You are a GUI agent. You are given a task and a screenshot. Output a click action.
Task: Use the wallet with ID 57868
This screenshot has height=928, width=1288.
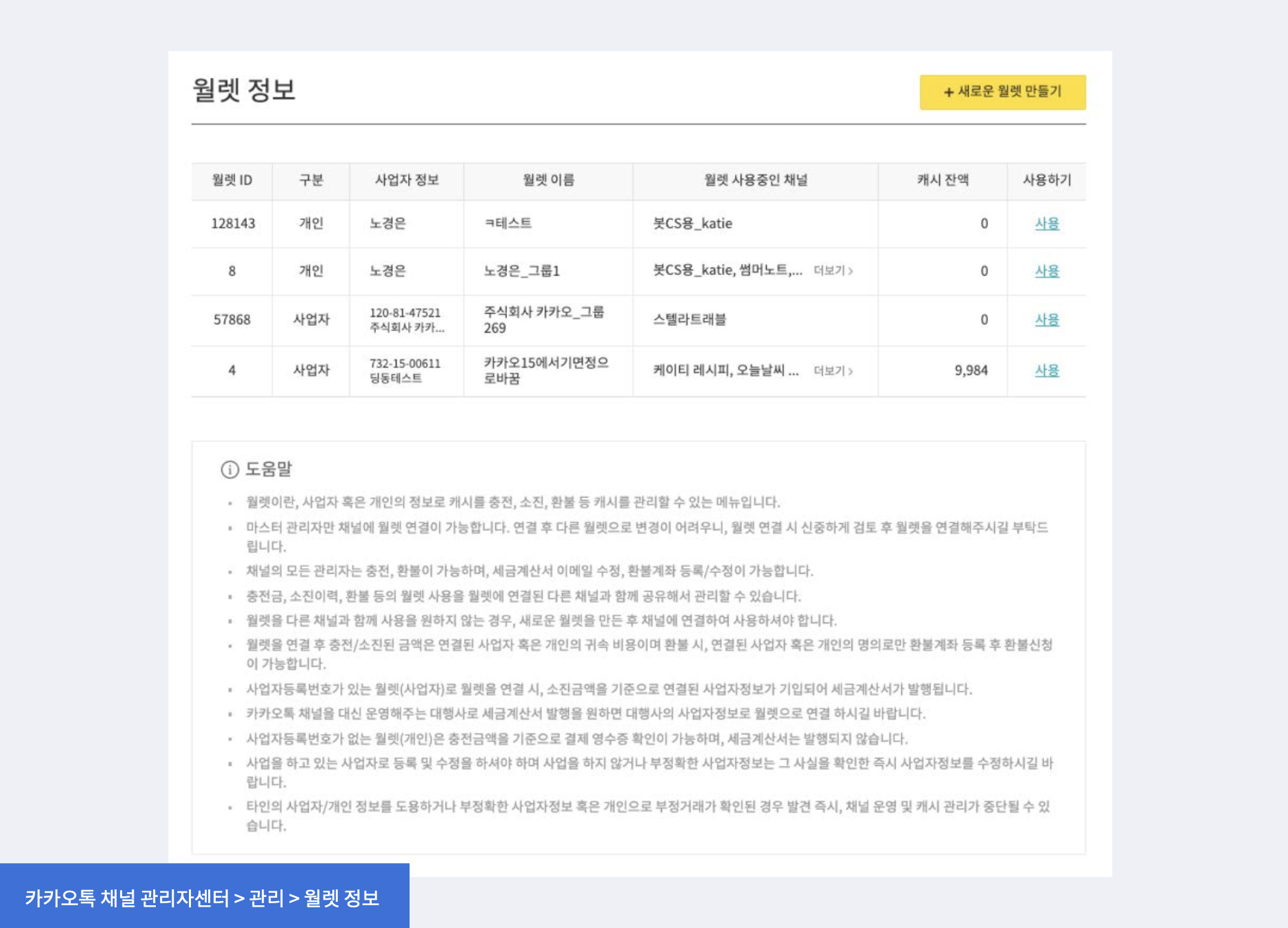(1046, 320)
